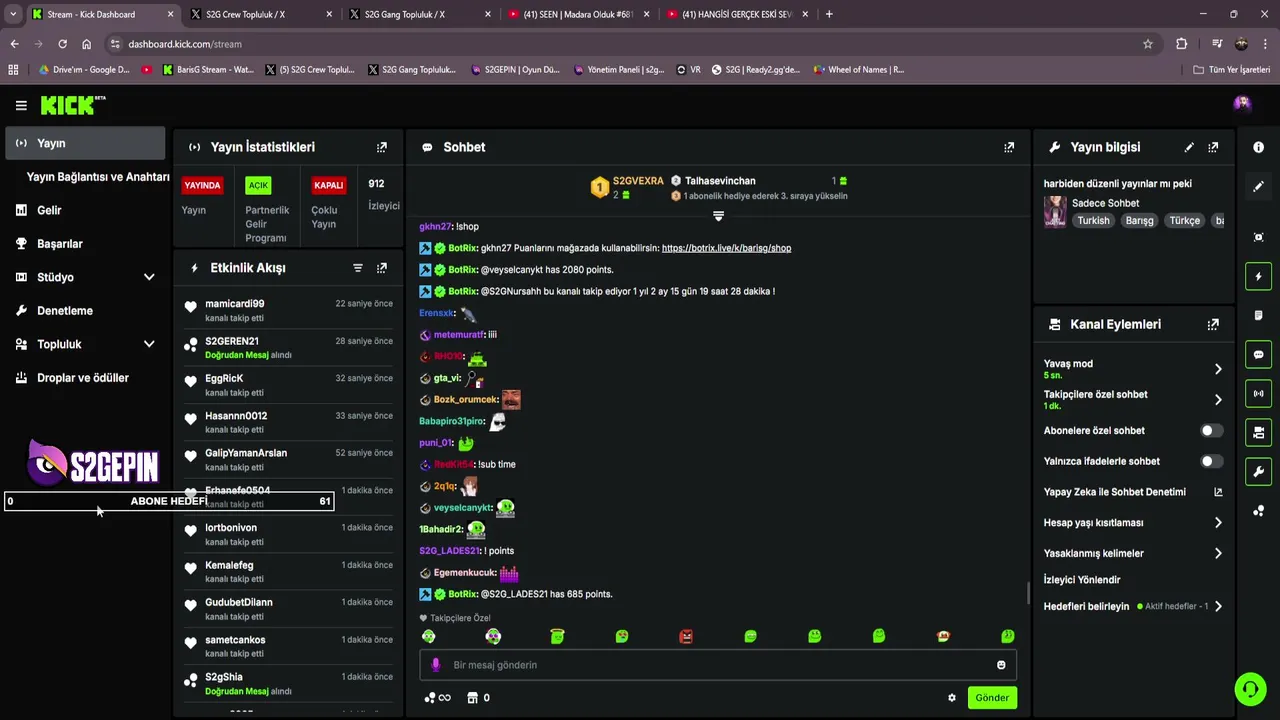Viewport: 1280px width, 720px height.
Task: Focus the Bir mesaj gönderin input
Action: [718, 665]
